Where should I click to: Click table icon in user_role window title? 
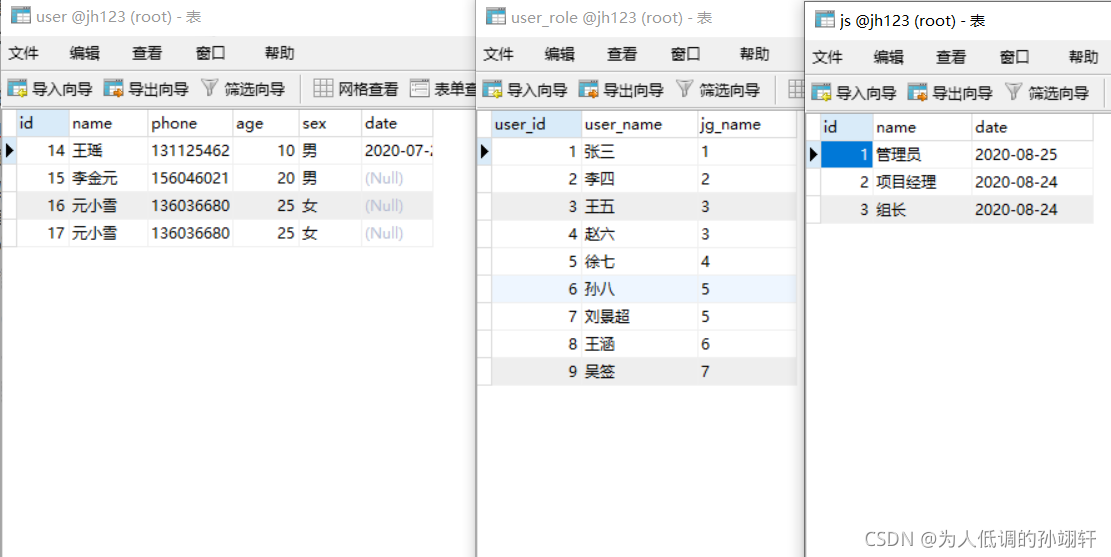(x=495, y=17)
